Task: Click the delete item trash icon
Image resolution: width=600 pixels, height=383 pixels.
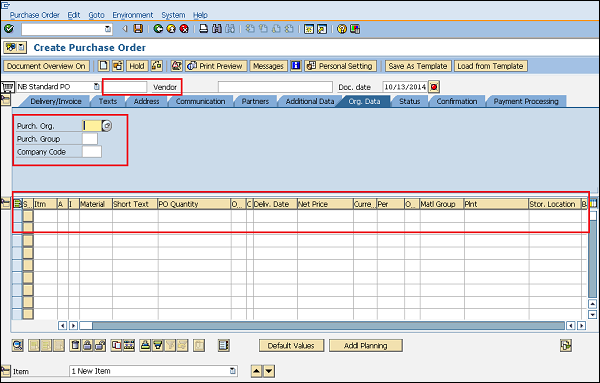Action: (x=75, y=346)
